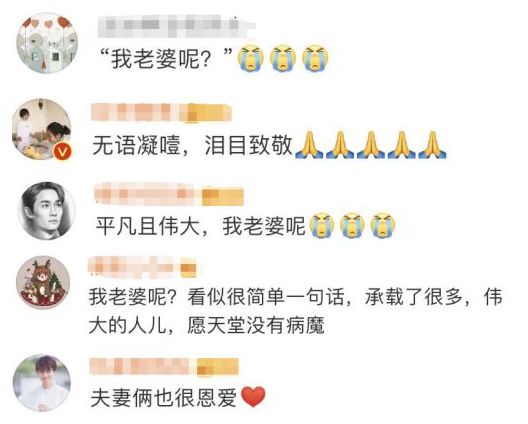
Task: Open avatar of young man in white
Action: tap(42, 383)
